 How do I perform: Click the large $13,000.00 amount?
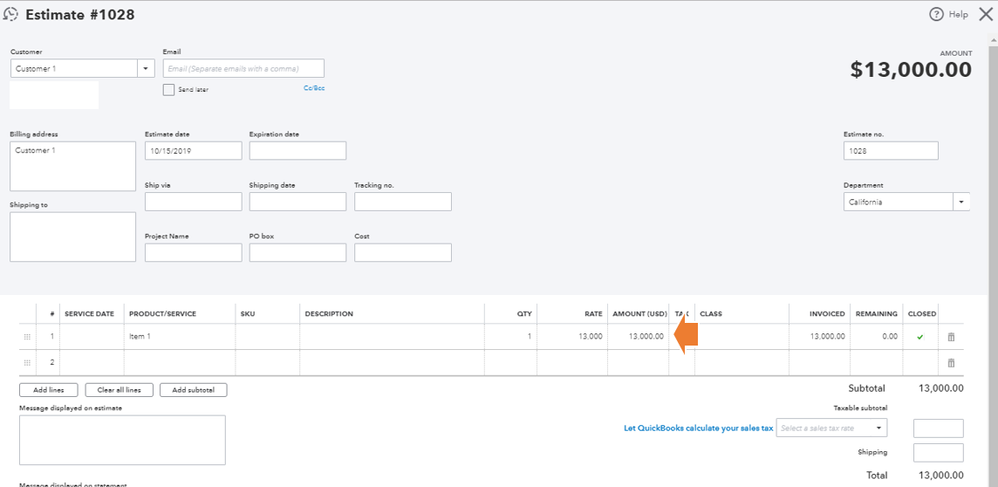(x=911, y=70)
